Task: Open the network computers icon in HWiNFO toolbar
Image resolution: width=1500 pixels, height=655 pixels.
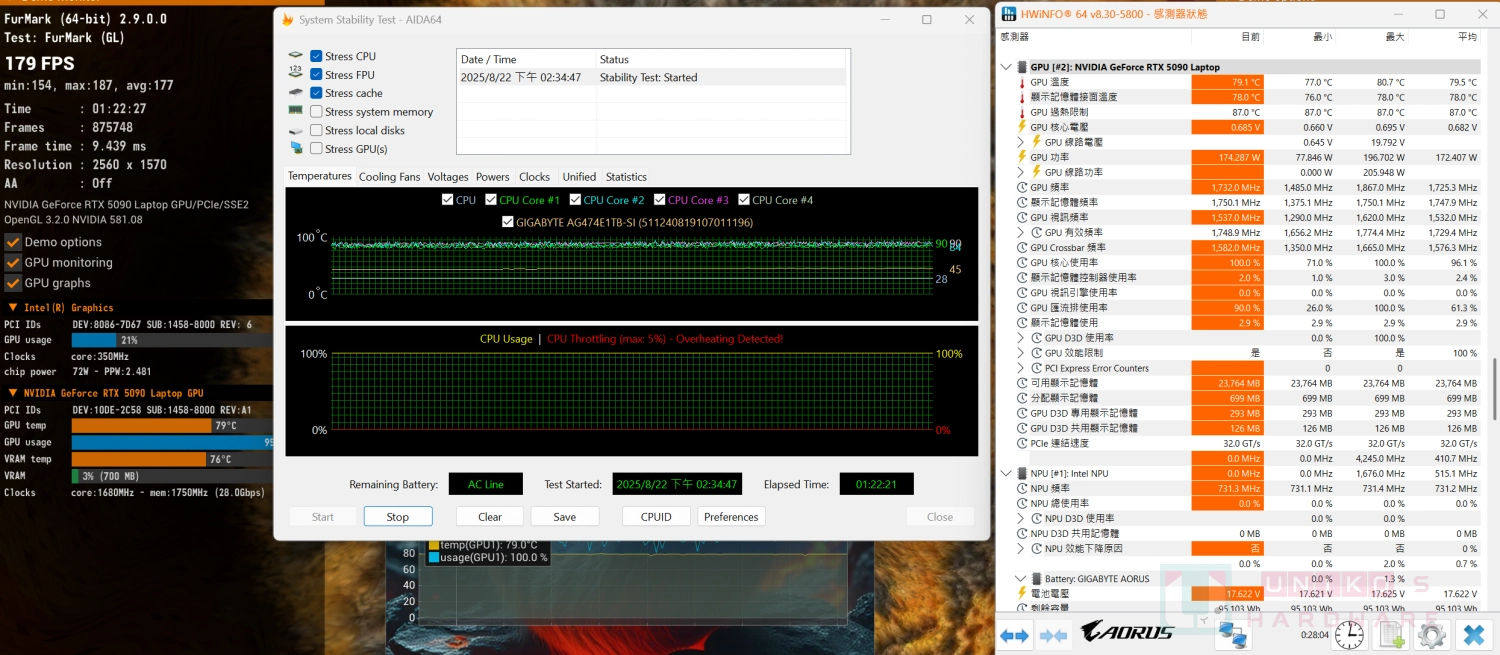Action: pyautogui.click(x=1232, y=634)
